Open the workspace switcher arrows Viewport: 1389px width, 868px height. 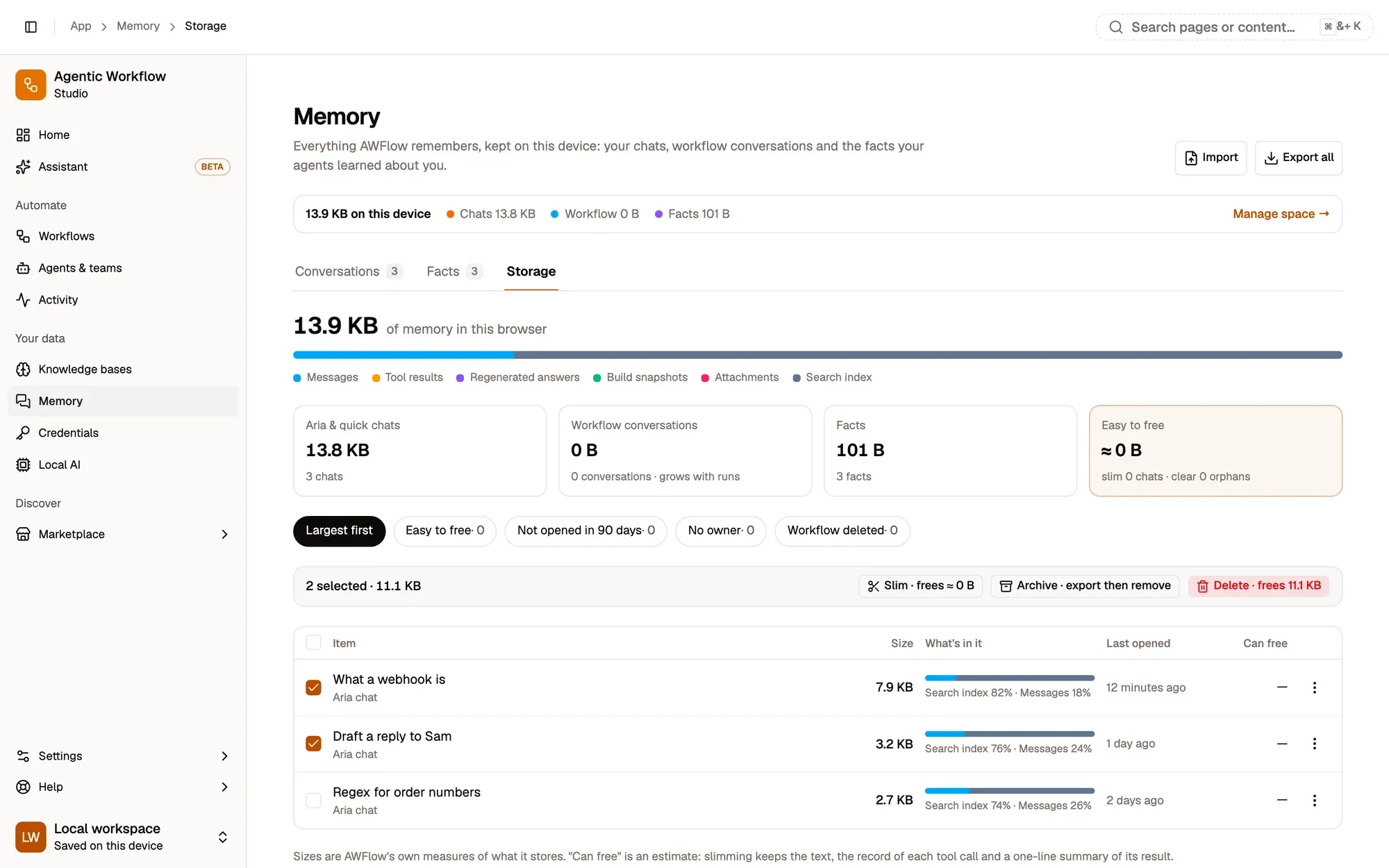click(223, 837)
